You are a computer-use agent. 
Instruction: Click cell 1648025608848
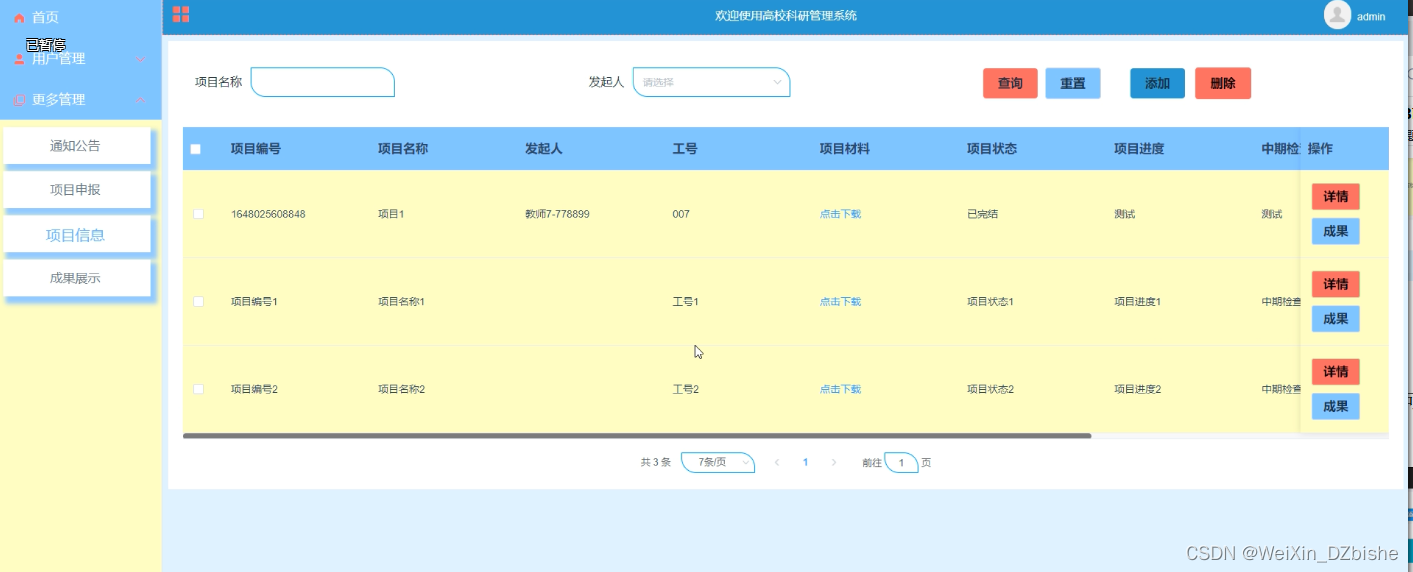coord(268,214)
